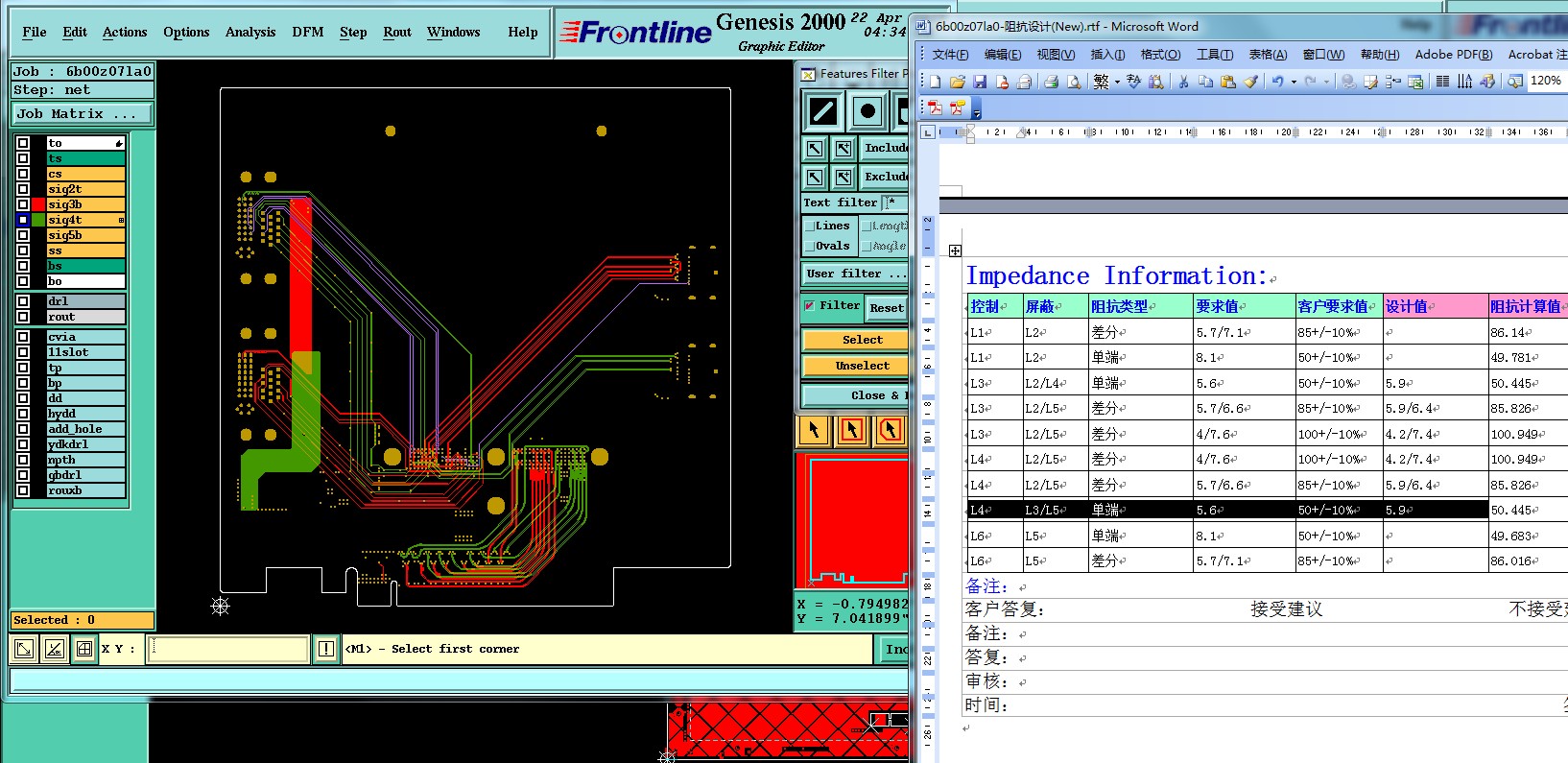
Task: Click the red sig3b layer color swatch
Action: (x=38, y=204)
